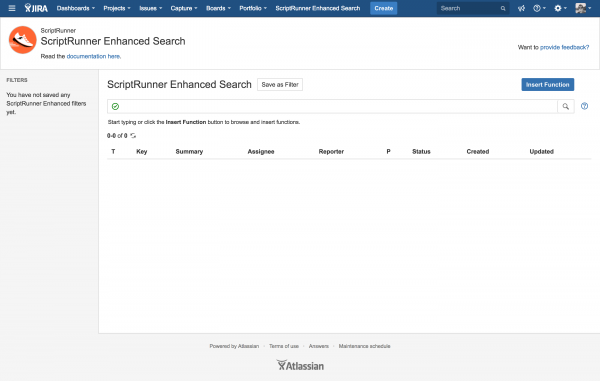The width and height of the screenshot is (600, 381).
Task: Run search with the magnifier button
Action: [566, 106]
